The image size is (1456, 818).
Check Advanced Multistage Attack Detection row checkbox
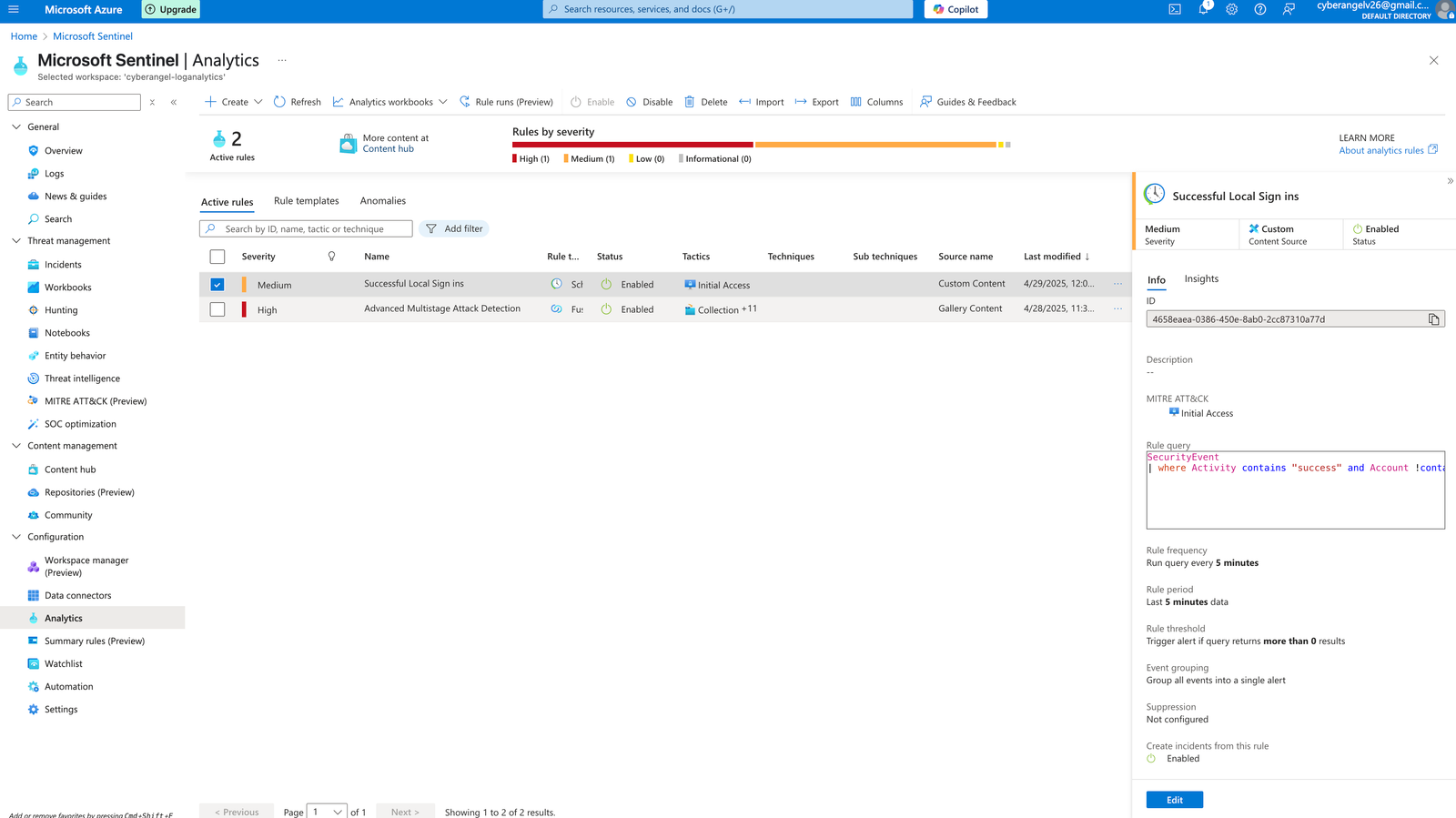[217, 309]
